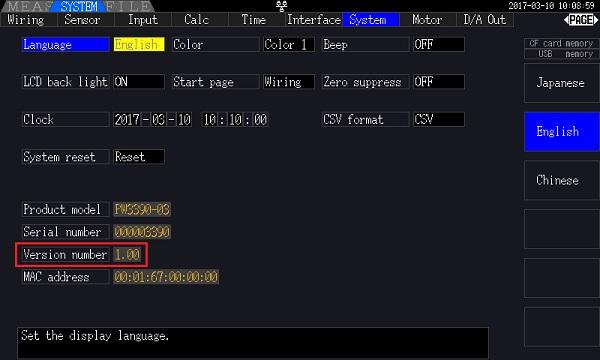Change the Start page Wiring value
Viewport: 600px width, 360px height.
(x=289, y=82)
